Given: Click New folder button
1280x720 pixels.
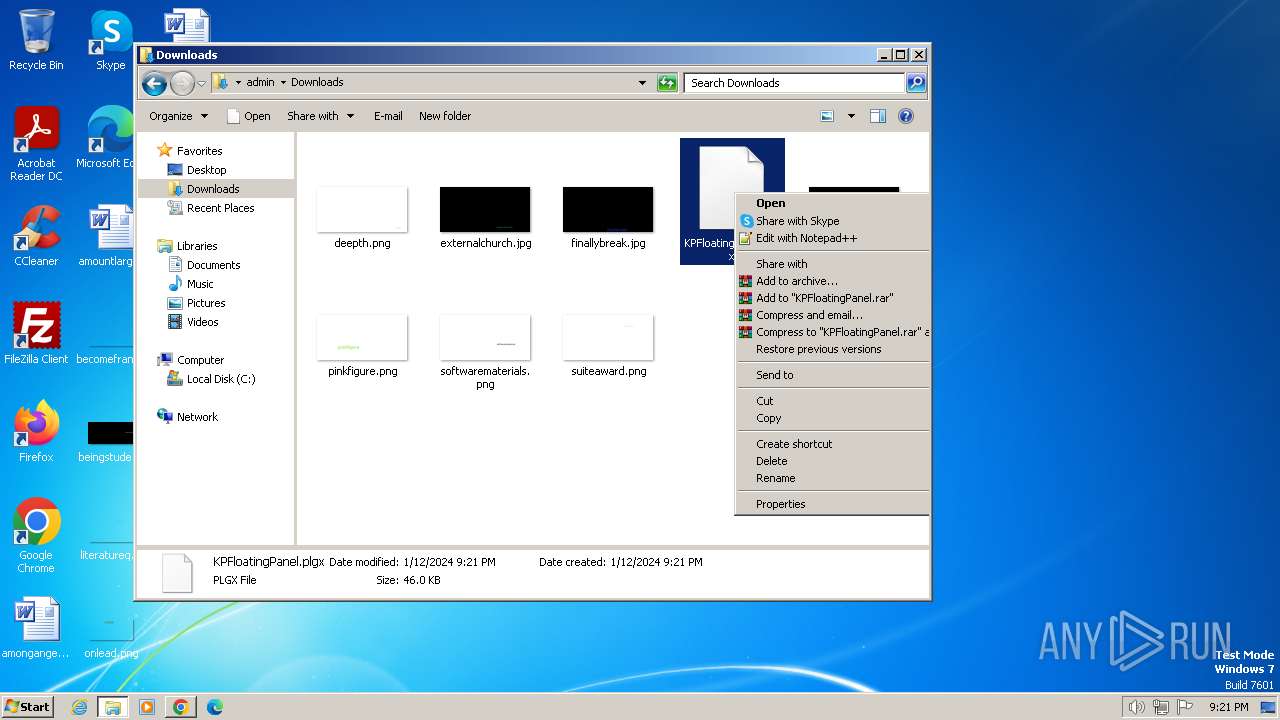Looking at the screenshot, I should click(445, 116).
